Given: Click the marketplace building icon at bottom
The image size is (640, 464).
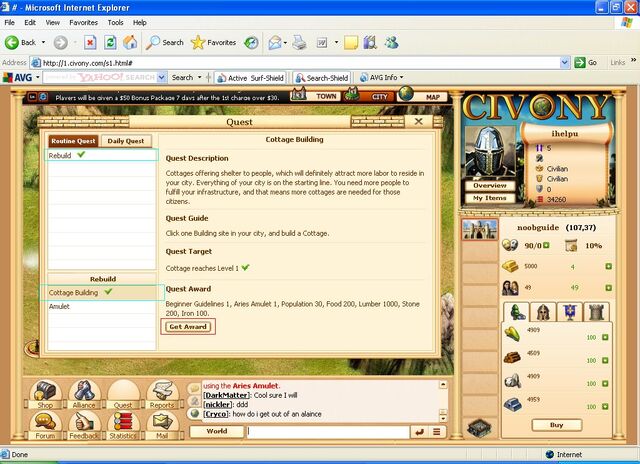Looking at the screenshot, I should click(x=480, y=428).
